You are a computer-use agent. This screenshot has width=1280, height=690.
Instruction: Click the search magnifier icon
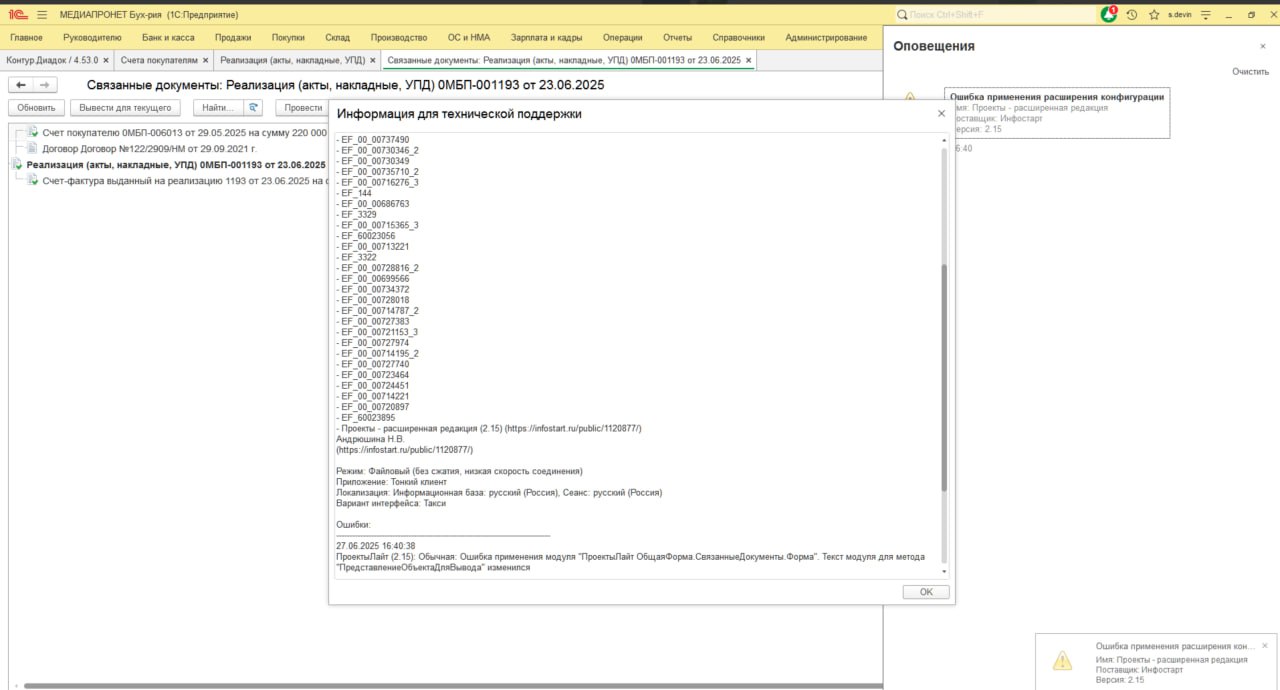tap(902, 15)
